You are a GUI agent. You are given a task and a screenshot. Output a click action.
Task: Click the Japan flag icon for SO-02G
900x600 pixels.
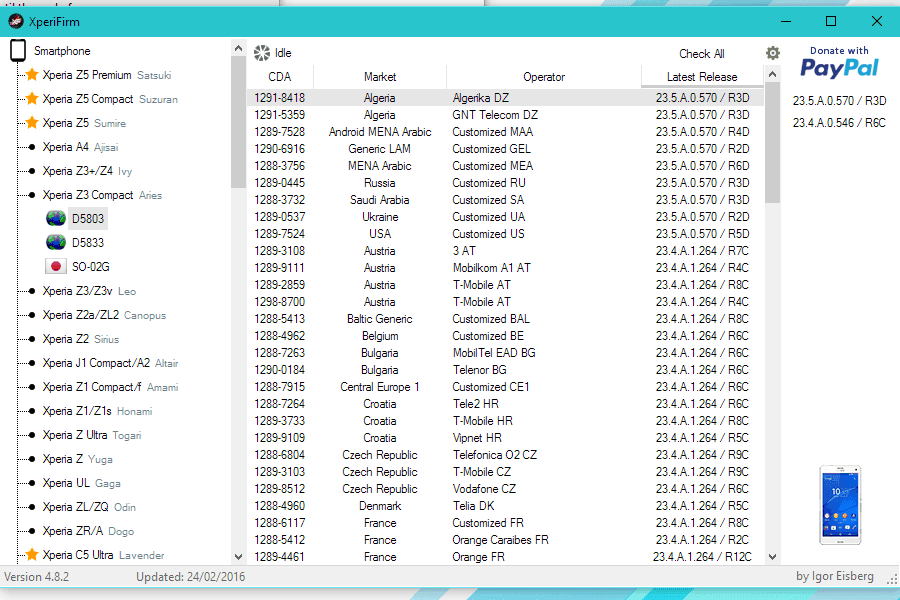point(56,267)
